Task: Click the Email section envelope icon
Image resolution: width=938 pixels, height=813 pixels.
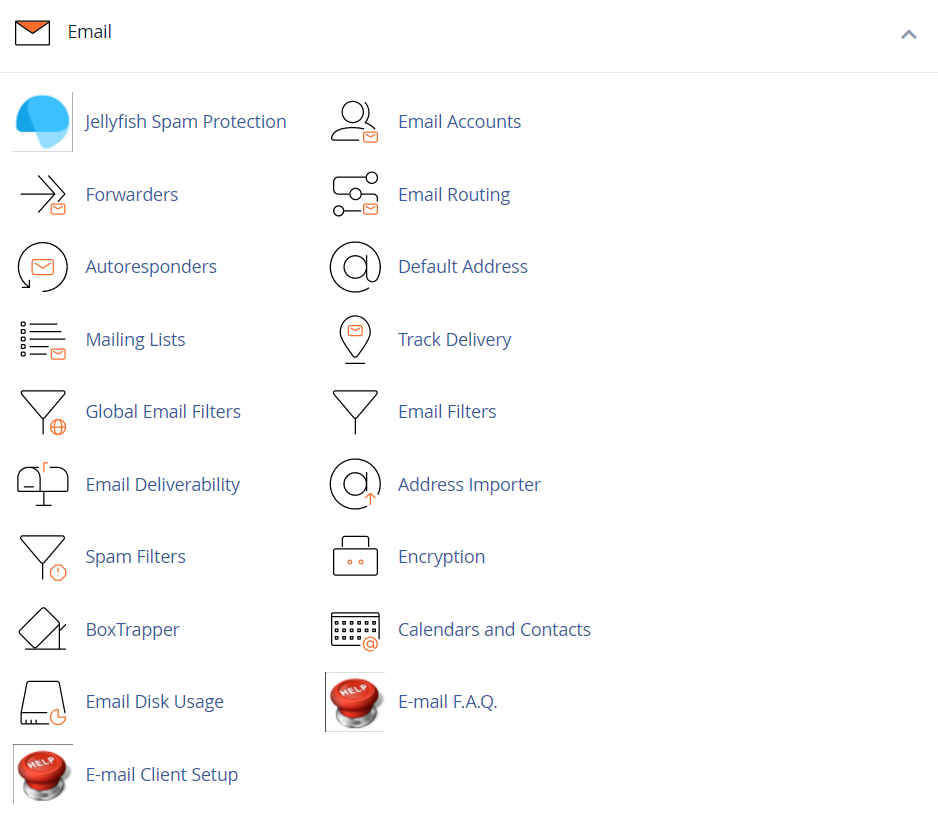Action: (x=32, y=33)
